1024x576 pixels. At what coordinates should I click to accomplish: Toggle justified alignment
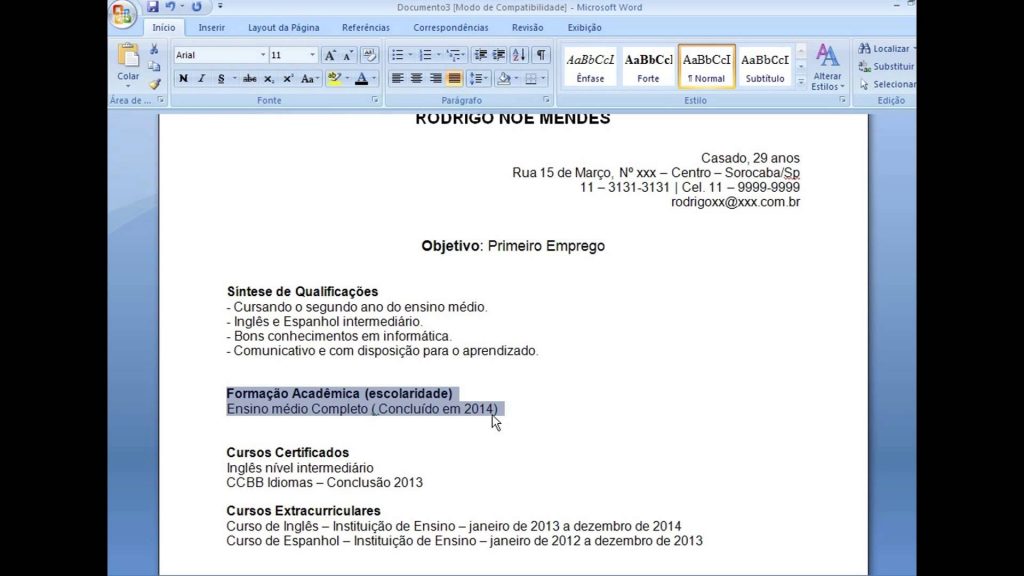pyautogui.click(x=455, y=78)
